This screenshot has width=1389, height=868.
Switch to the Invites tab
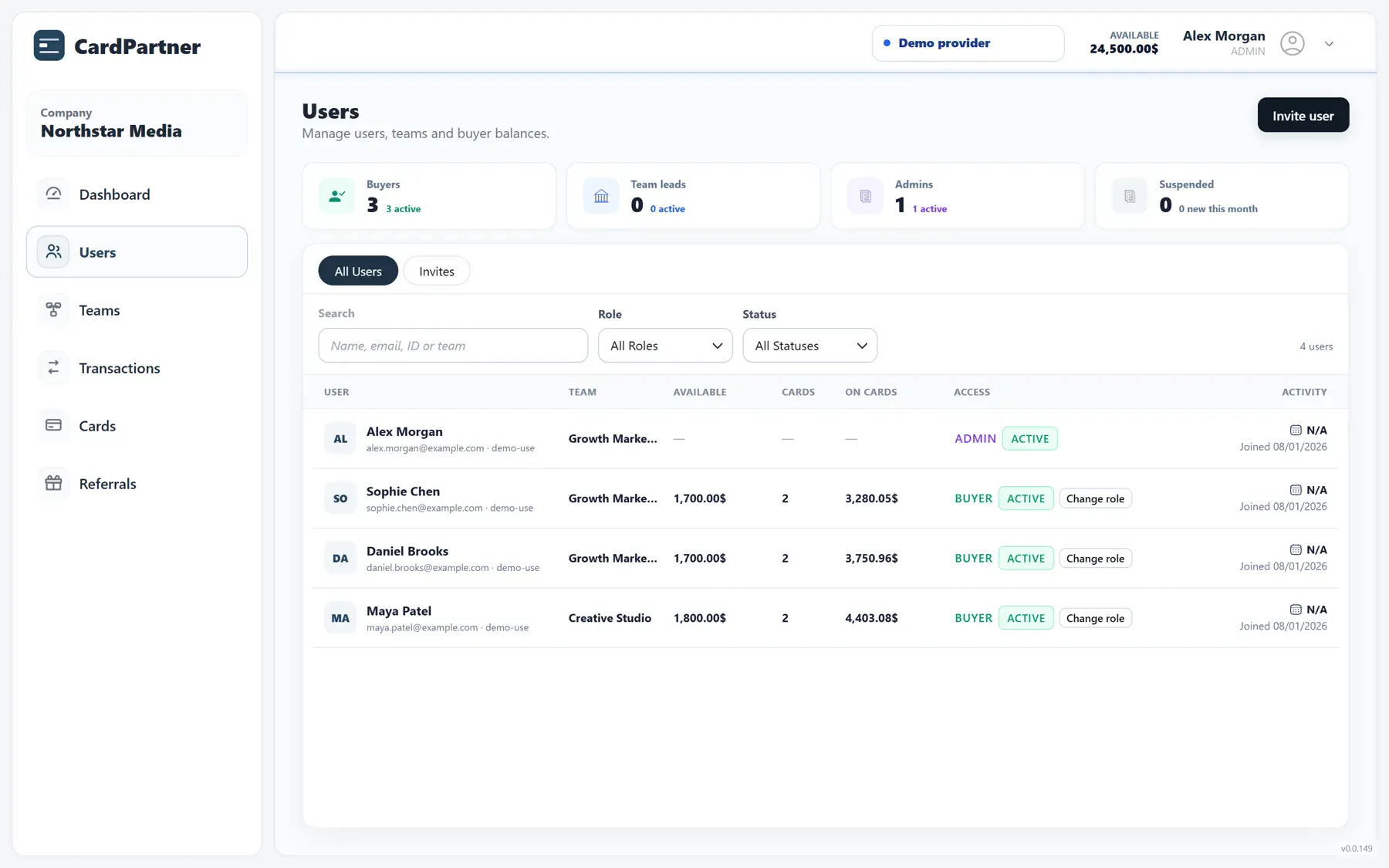click(x=437, y=271)
